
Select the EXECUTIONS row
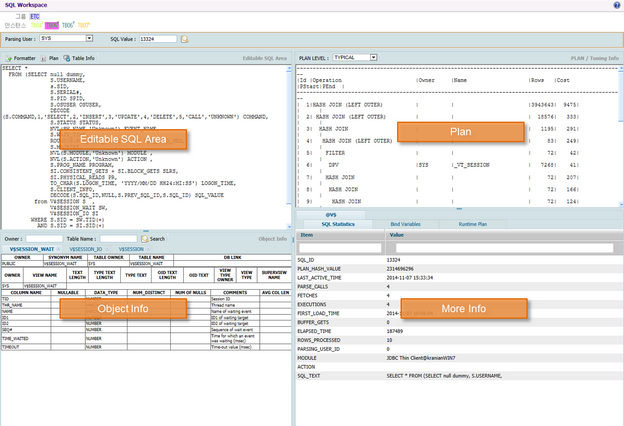[x=460, y=305]
